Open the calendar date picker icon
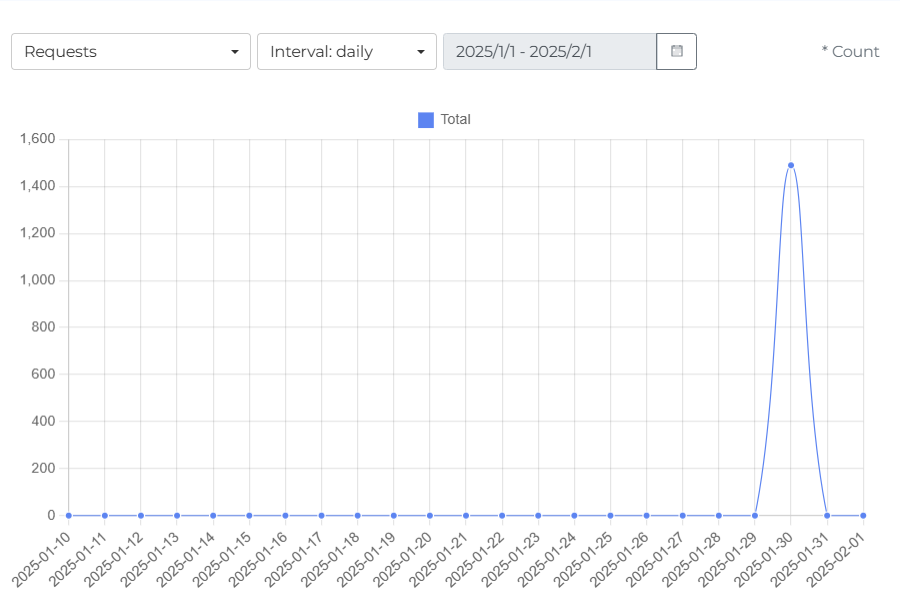900x610 pixels. (676, 52)
